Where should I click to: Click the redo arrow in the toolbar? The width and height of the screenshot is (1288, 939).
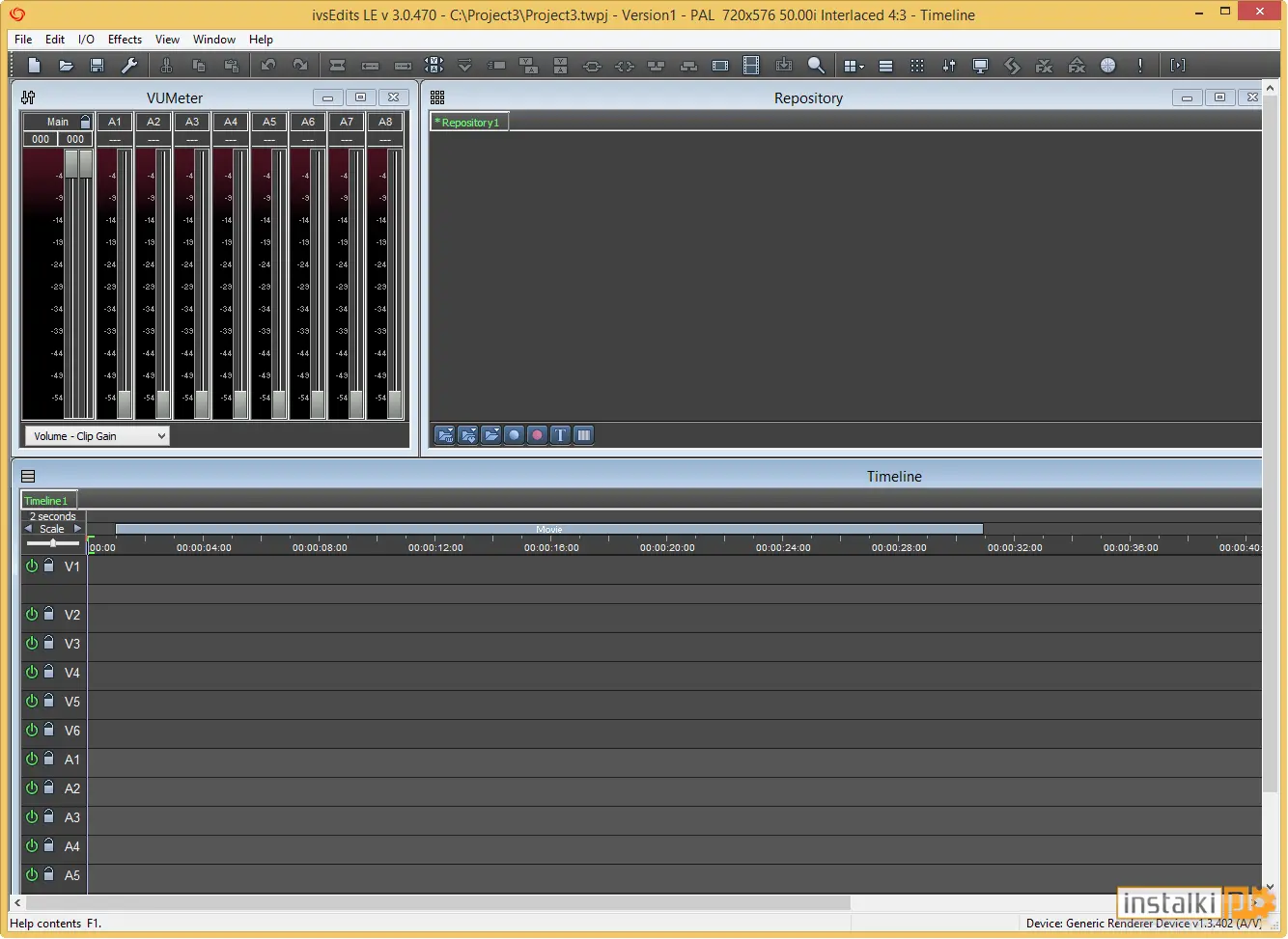pos(300,66)
